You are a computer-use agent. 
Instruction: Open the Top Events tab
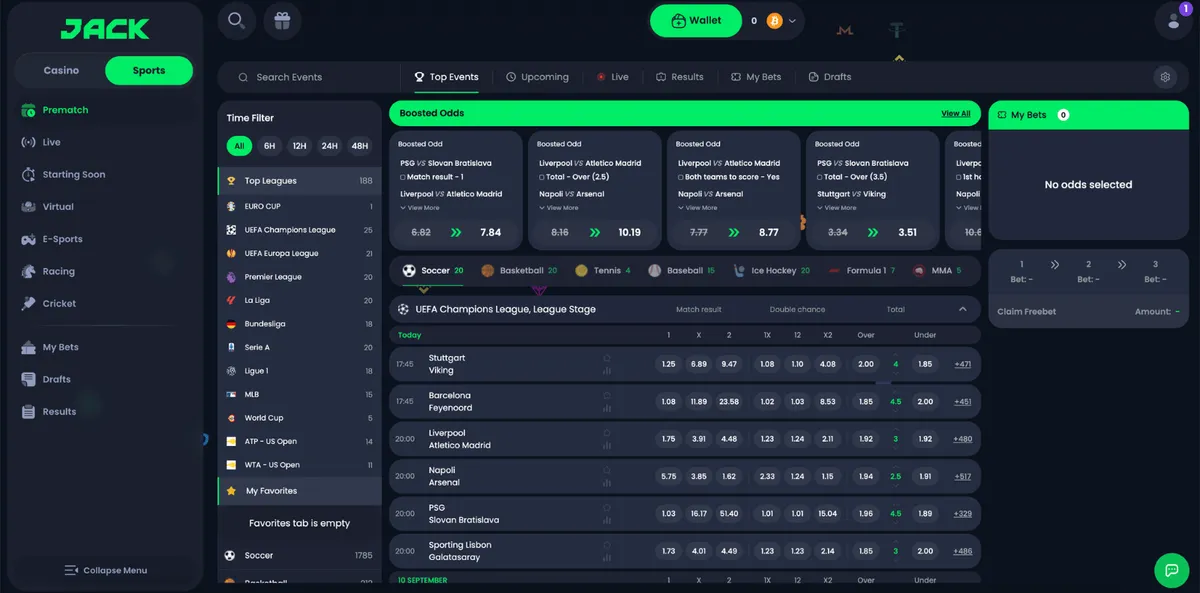coord(447,77)
